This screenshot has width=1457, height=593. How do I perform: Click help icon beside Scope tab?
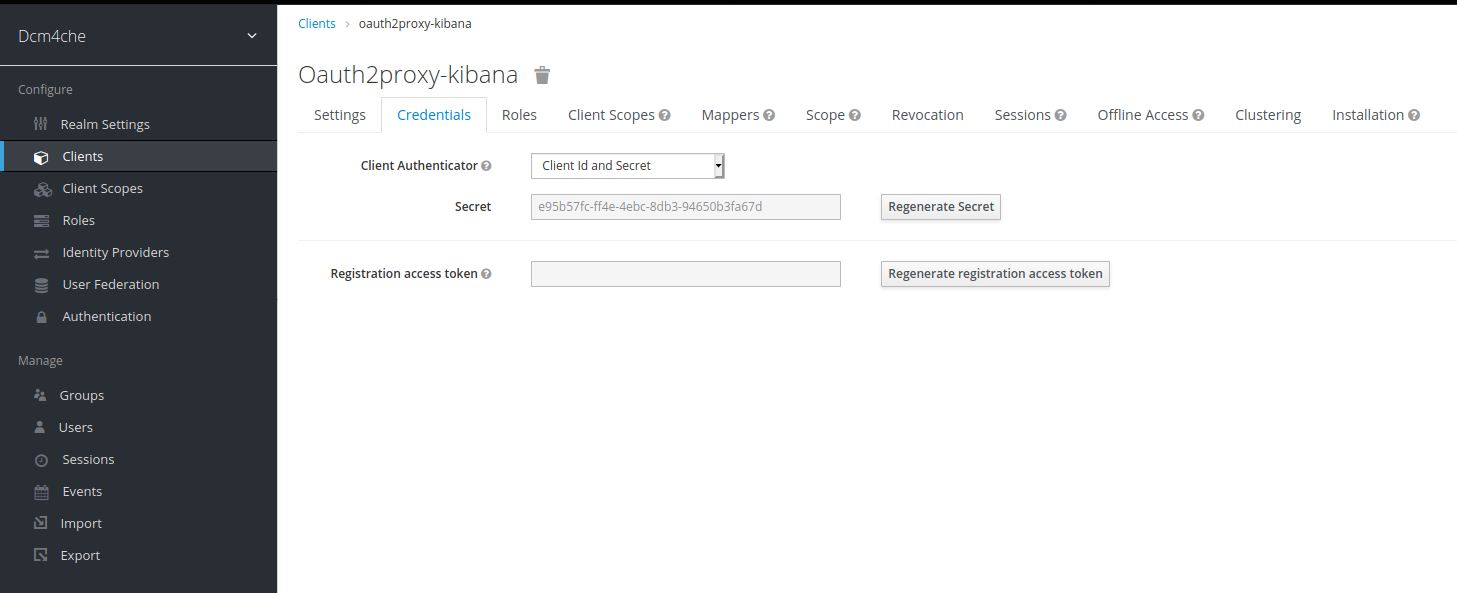(855, 115)
